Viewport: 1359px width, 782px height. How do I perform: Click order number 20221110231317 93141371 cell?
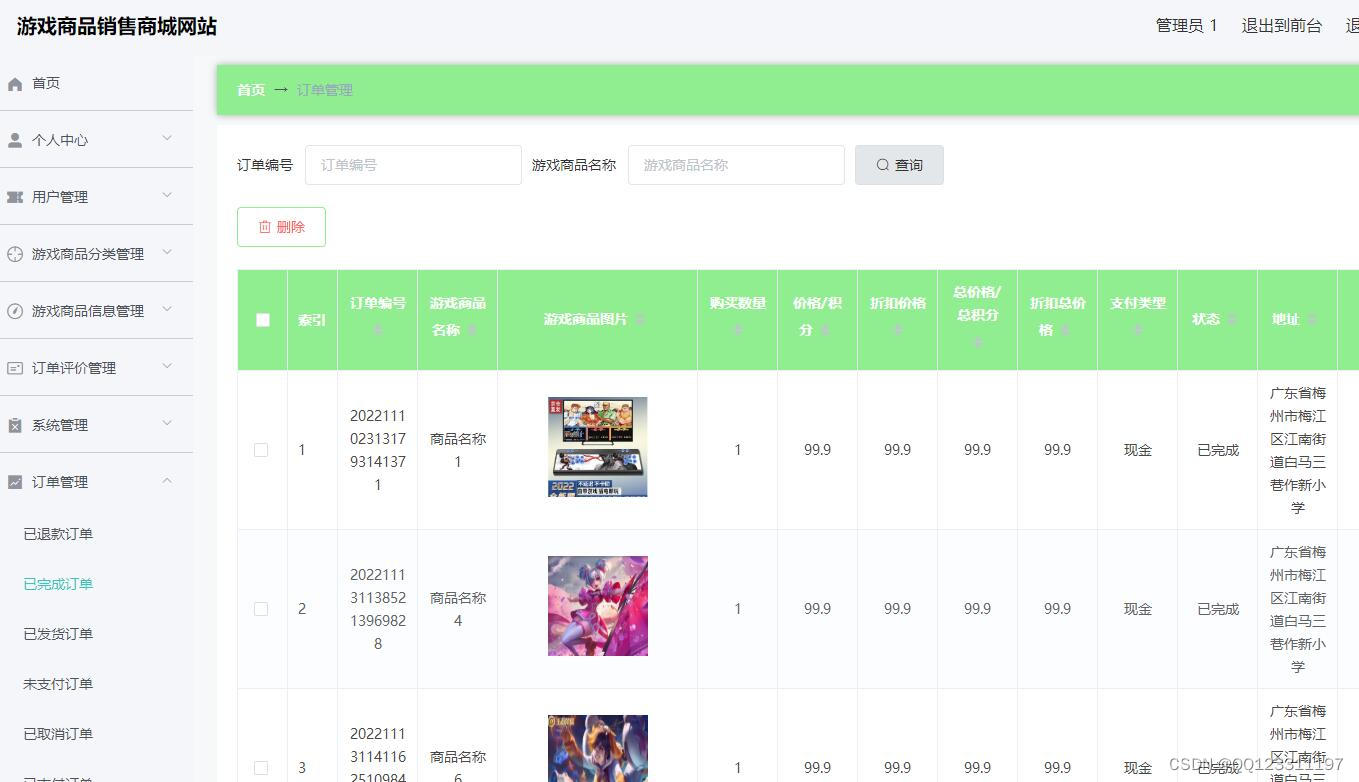pos(378,450)
